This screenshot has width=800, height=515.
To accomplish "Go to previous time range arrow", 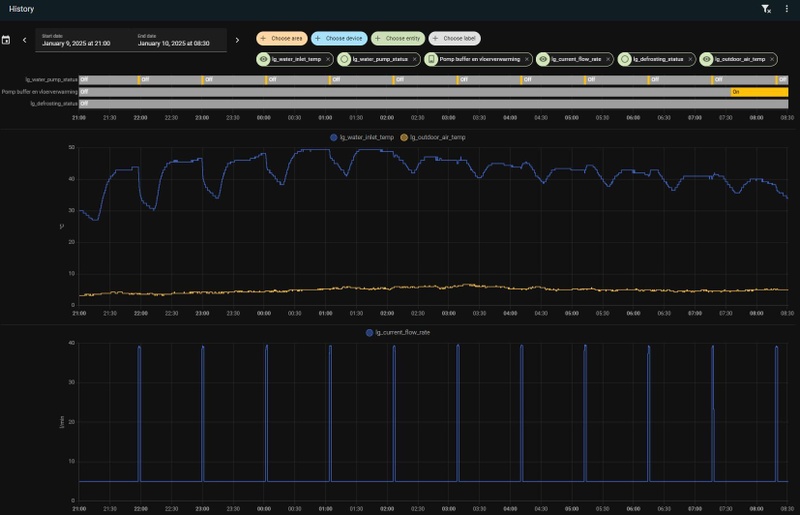I will (x=26, y=40).
